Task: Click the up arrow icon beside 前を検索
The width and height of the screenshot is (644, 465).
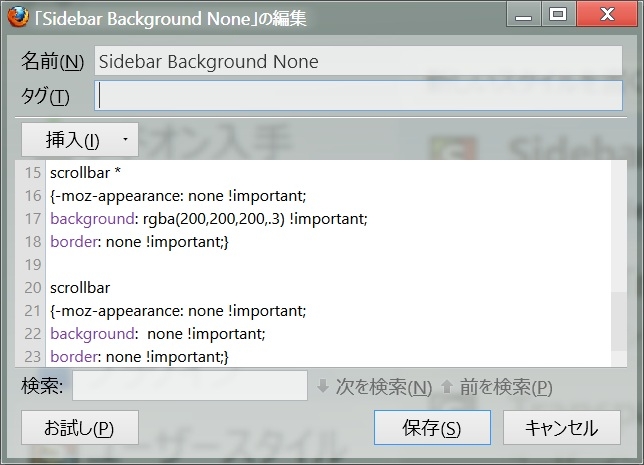Action: [x=447, y=386]
